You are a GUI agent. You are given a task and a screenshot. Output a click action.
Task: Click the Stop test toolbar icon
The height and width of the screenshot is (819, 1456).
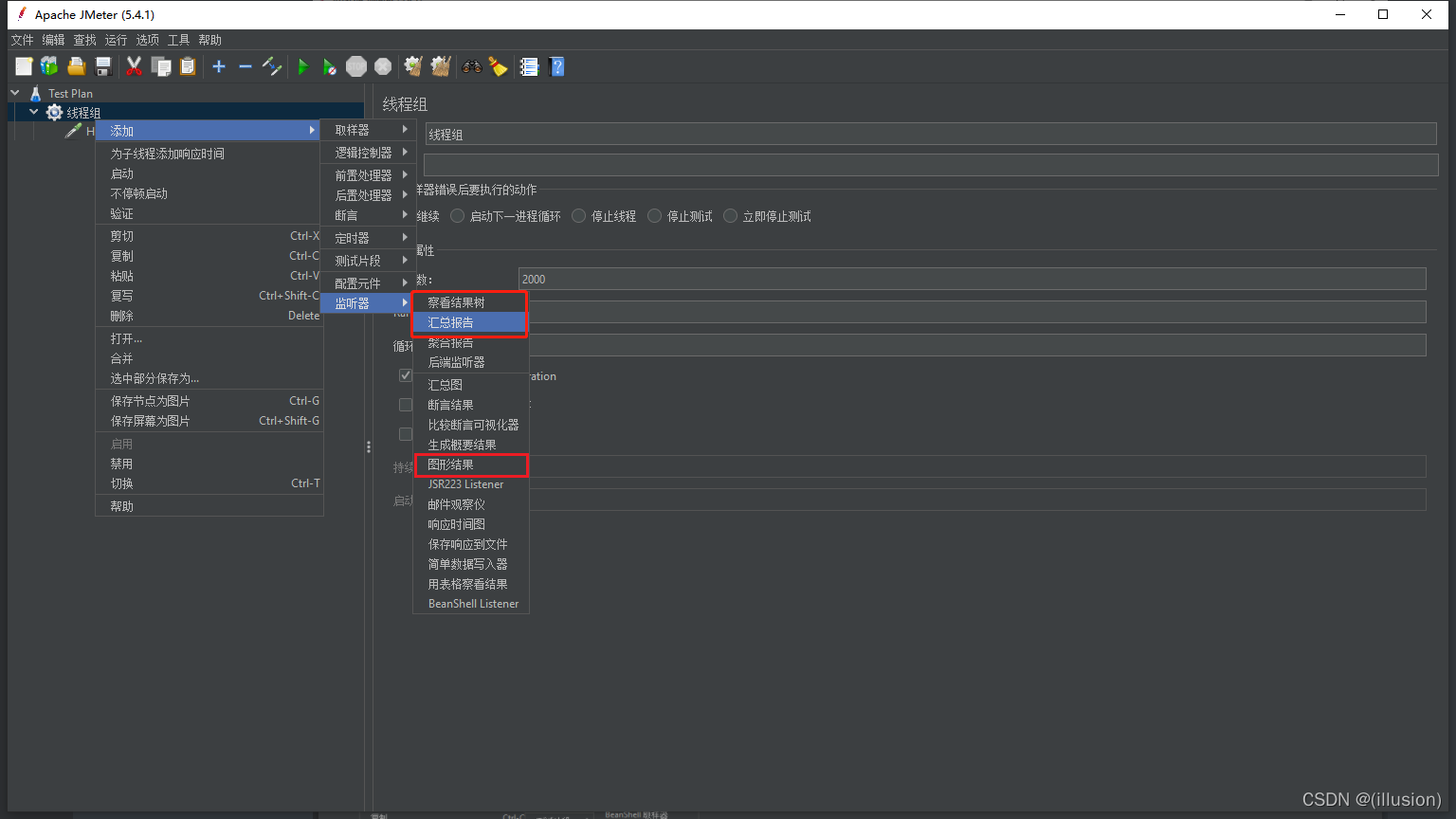pos(356,66)
